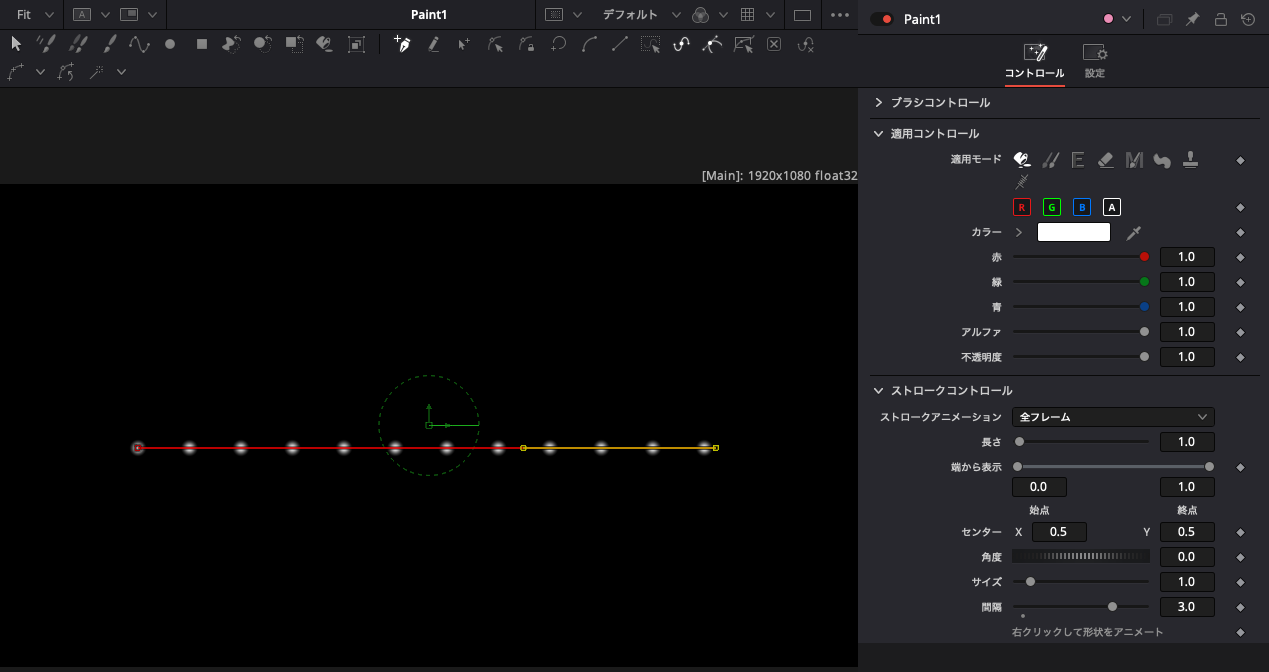Select the single Stroke brush tool
Viewport: 1269px width, 672px height.
[x=109, y=44]
